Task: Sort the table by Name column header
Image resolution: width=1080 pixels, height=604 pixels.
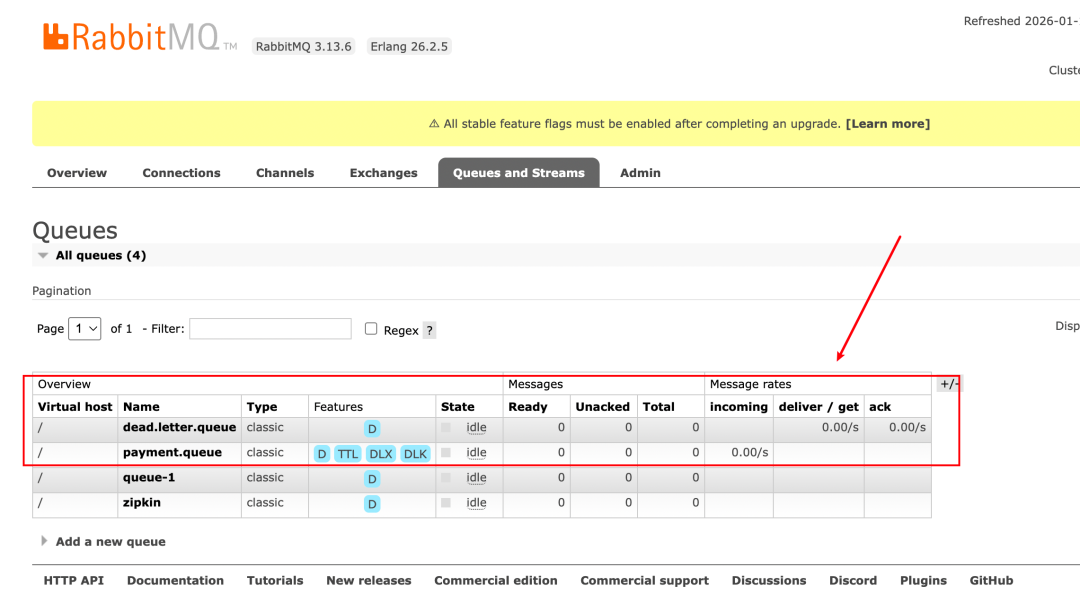Action: click(141, 407)
